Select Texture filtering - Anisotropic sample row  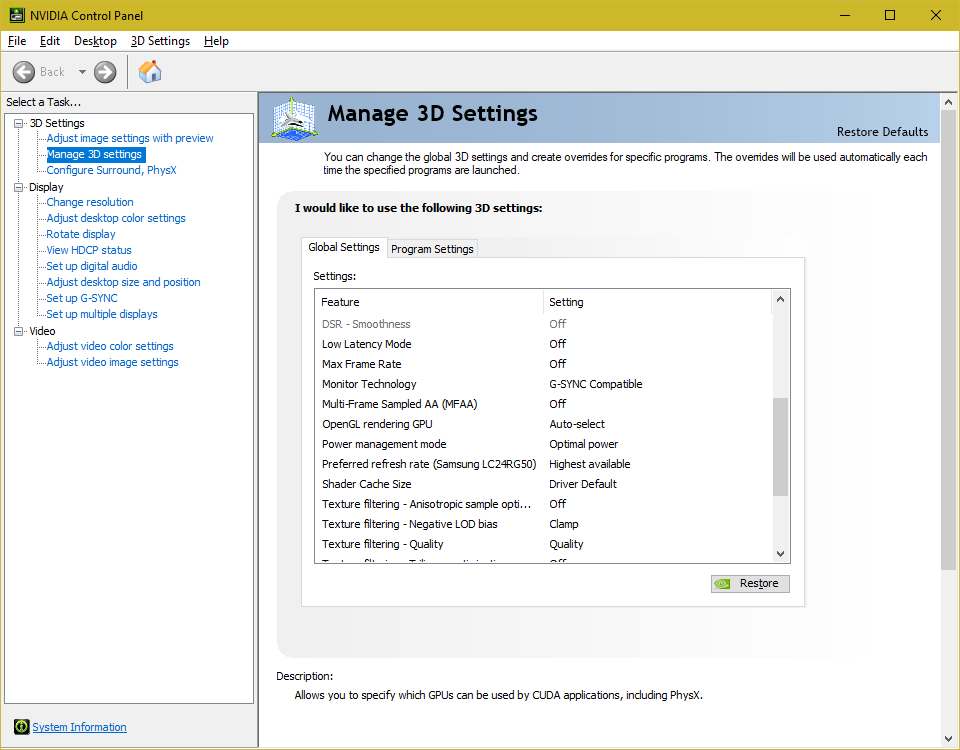[544, 504]
